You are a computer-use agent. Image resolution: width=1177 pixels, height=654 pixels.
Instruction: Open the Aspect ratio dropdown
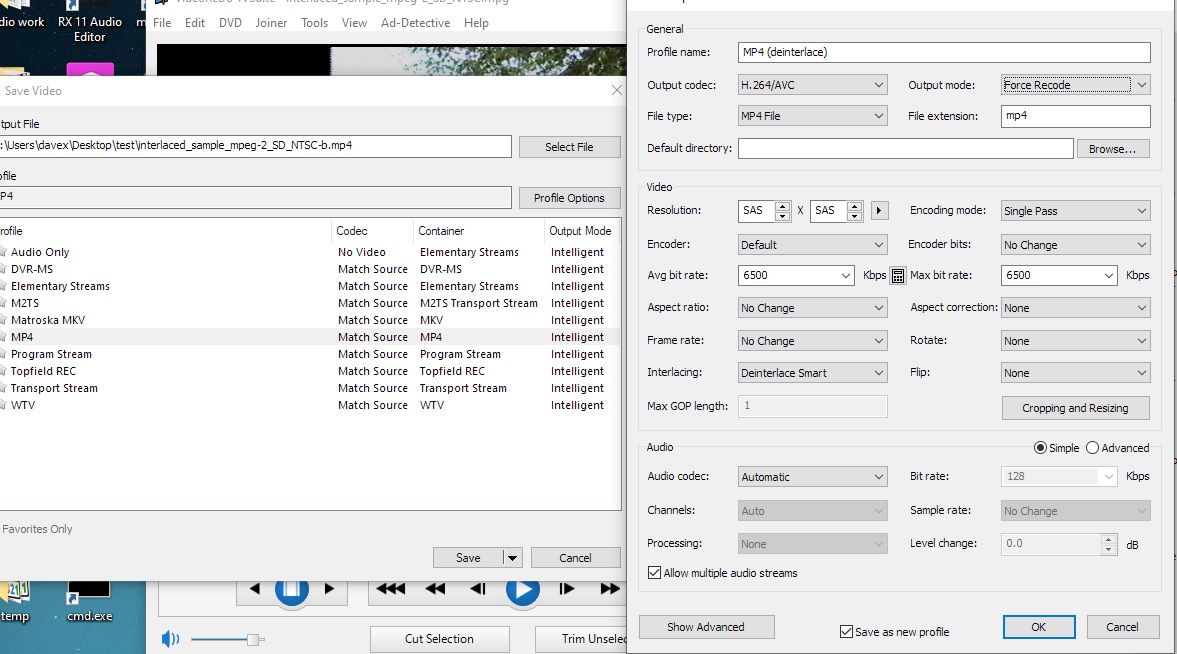click(812, 308)
